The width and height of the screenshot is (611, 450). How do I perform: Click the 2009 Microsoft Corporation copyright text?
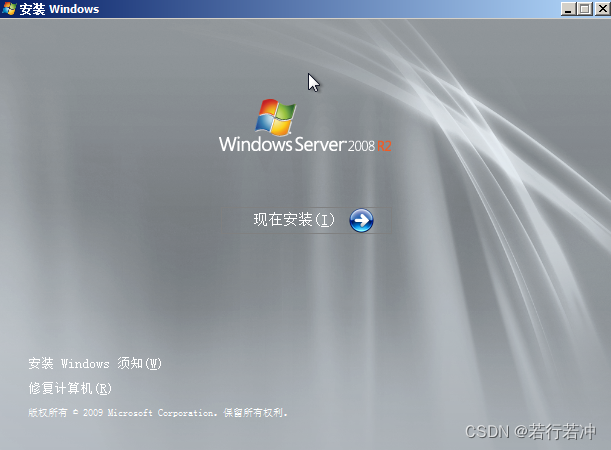click(x=158, y=413)
